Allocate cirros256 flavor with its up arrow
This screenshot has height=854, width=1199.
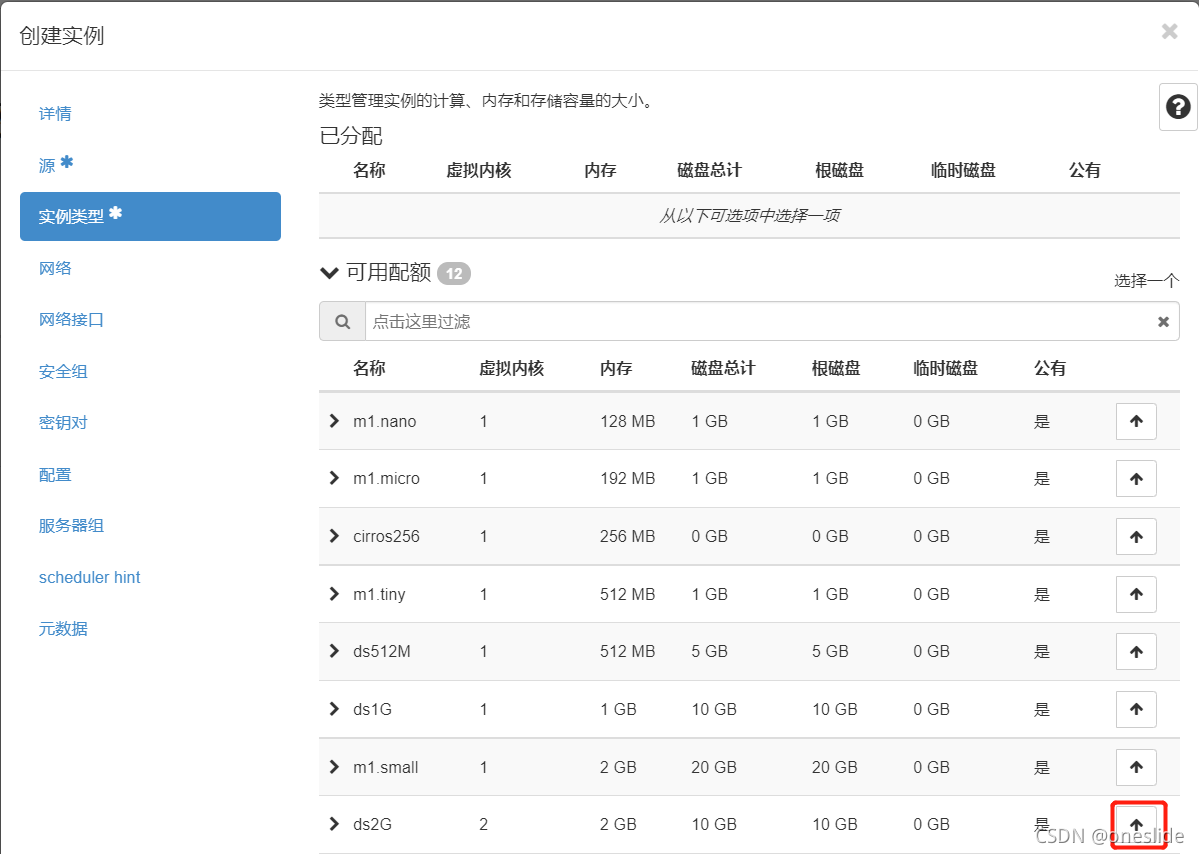1136,537
